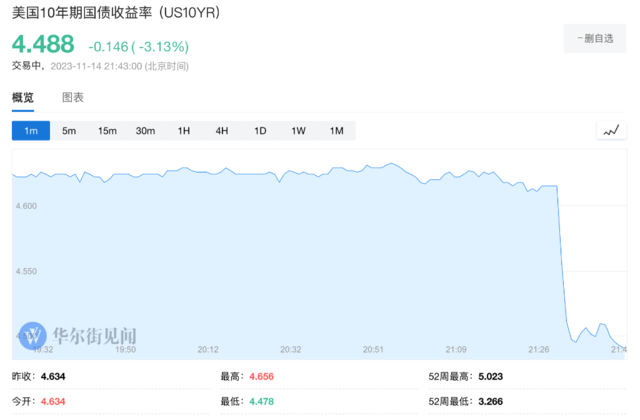The width and height of the screenshot is (640, 420).
Task: Show the 1D daily chart
Action: click(260, 131)
